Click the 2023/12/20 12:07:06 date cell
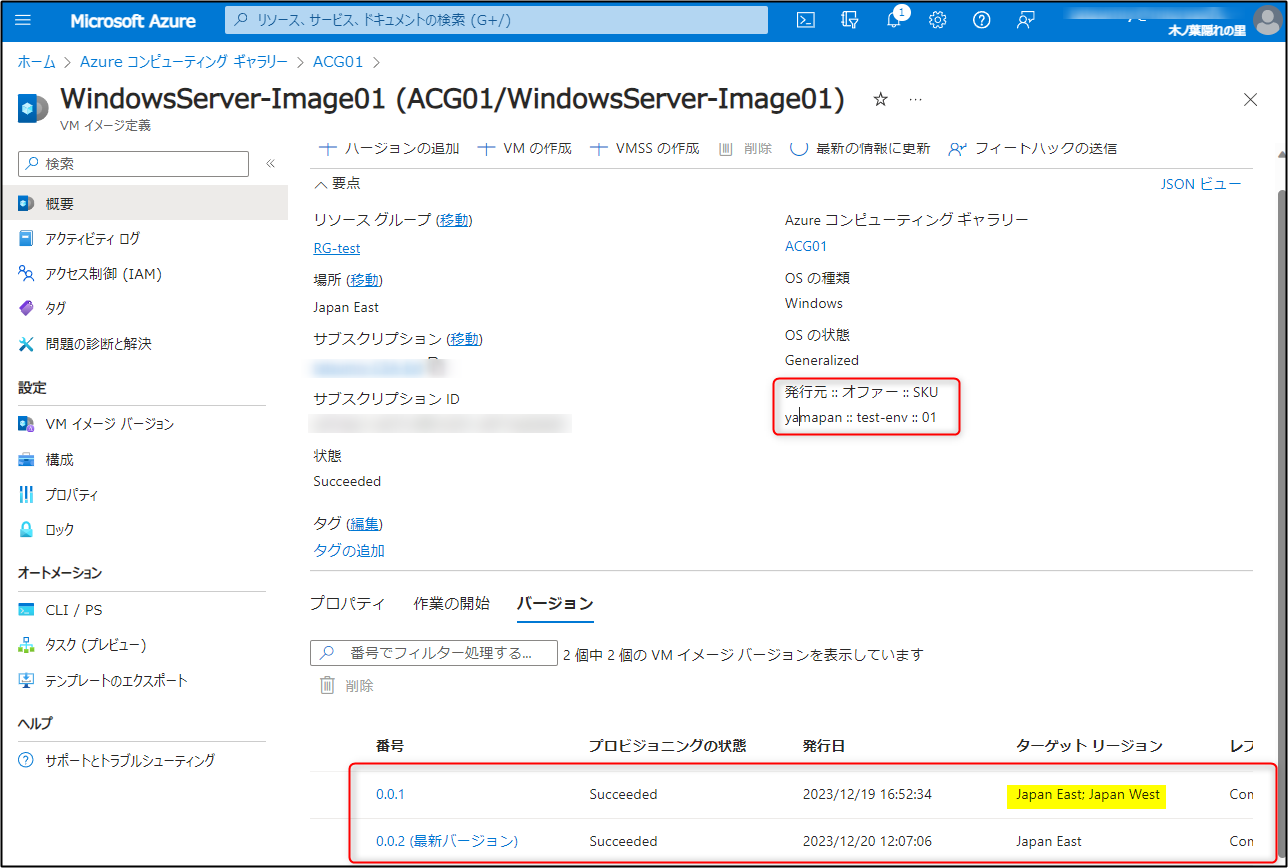The width and height of the screenshot is (1288, 868). pyautogui.click(x=866, y=841)
